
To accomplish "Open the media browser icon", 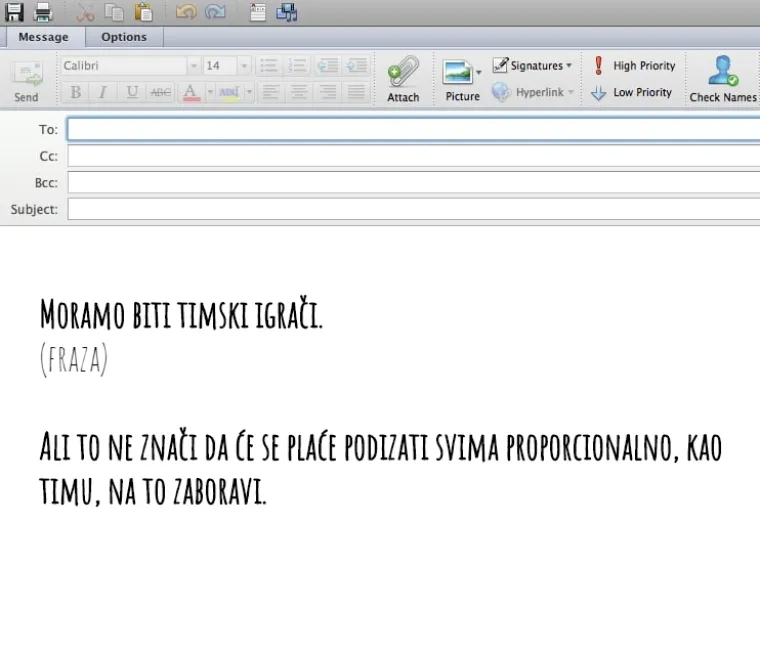I will pyautogui.click(x=287, y=12).
